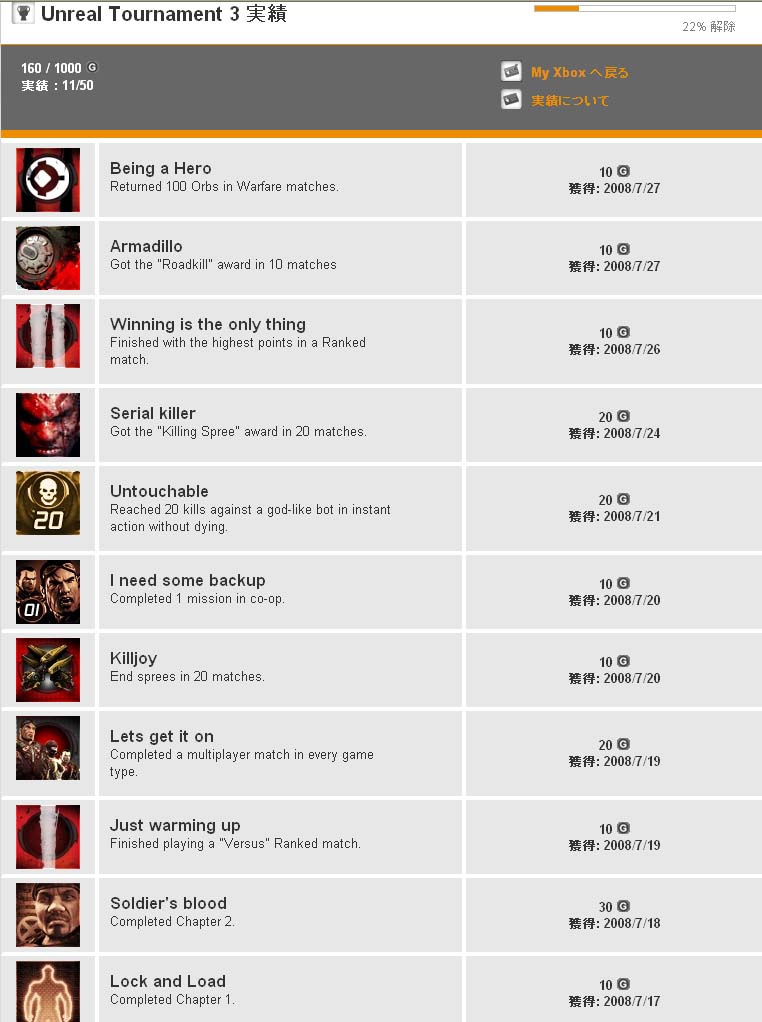
Task: Click the G icon in Soldier's blood row
Action: [x=623, y=906]
